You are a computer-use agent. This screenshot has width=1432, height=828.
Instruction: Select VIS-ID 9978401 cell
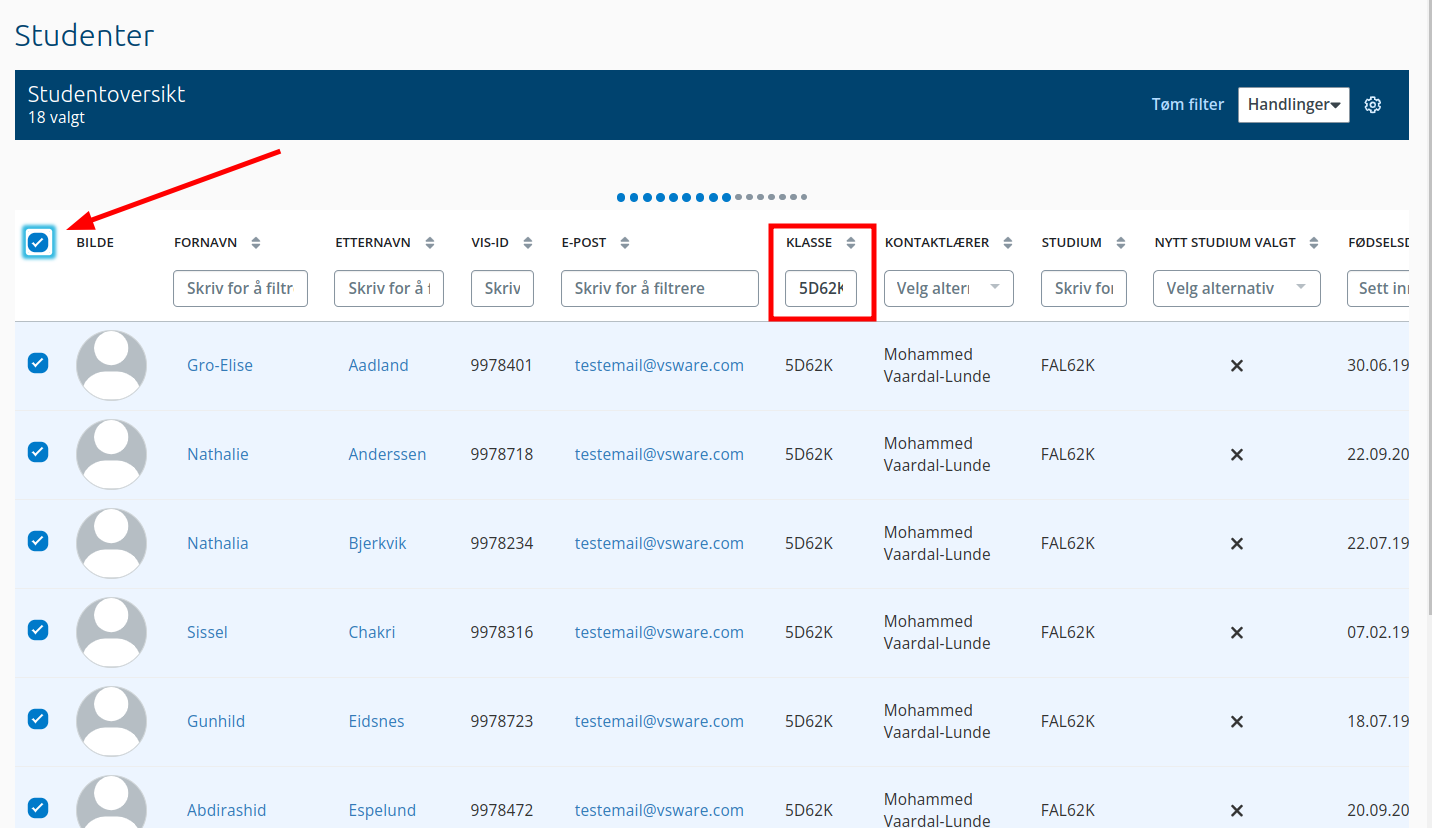tap(502, 365)
